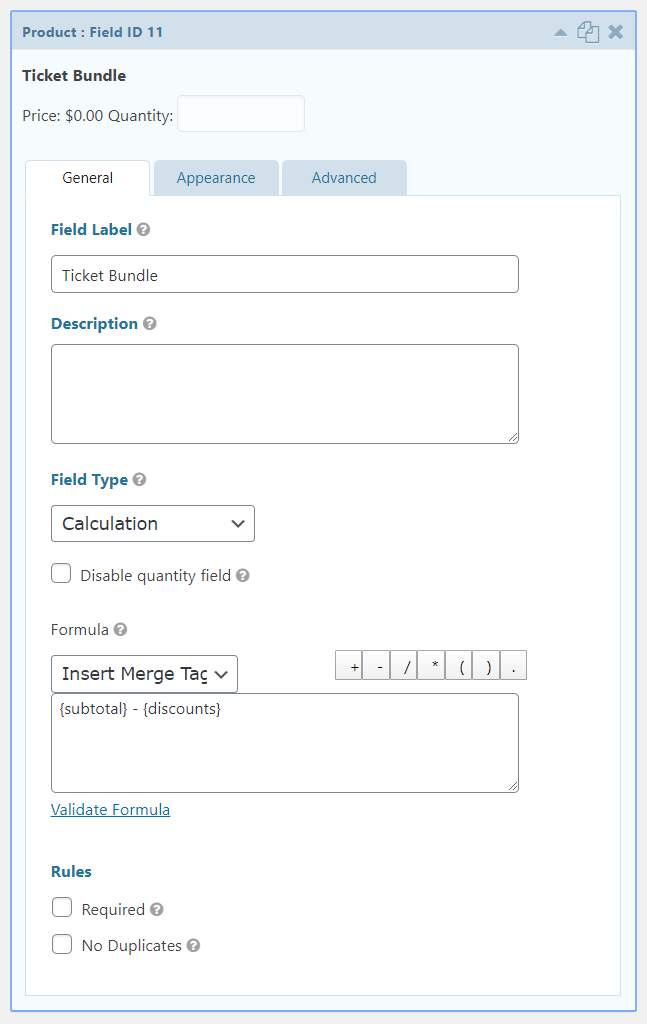Click the Validate Formula link
647x1024 pixels.
[x=110, y=809]
